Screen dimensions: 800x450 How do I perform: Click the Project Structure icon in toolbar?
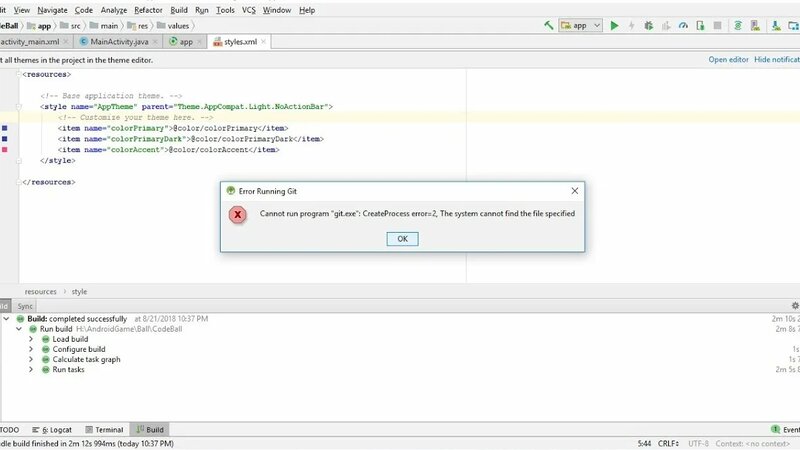(x=793, y=25)
